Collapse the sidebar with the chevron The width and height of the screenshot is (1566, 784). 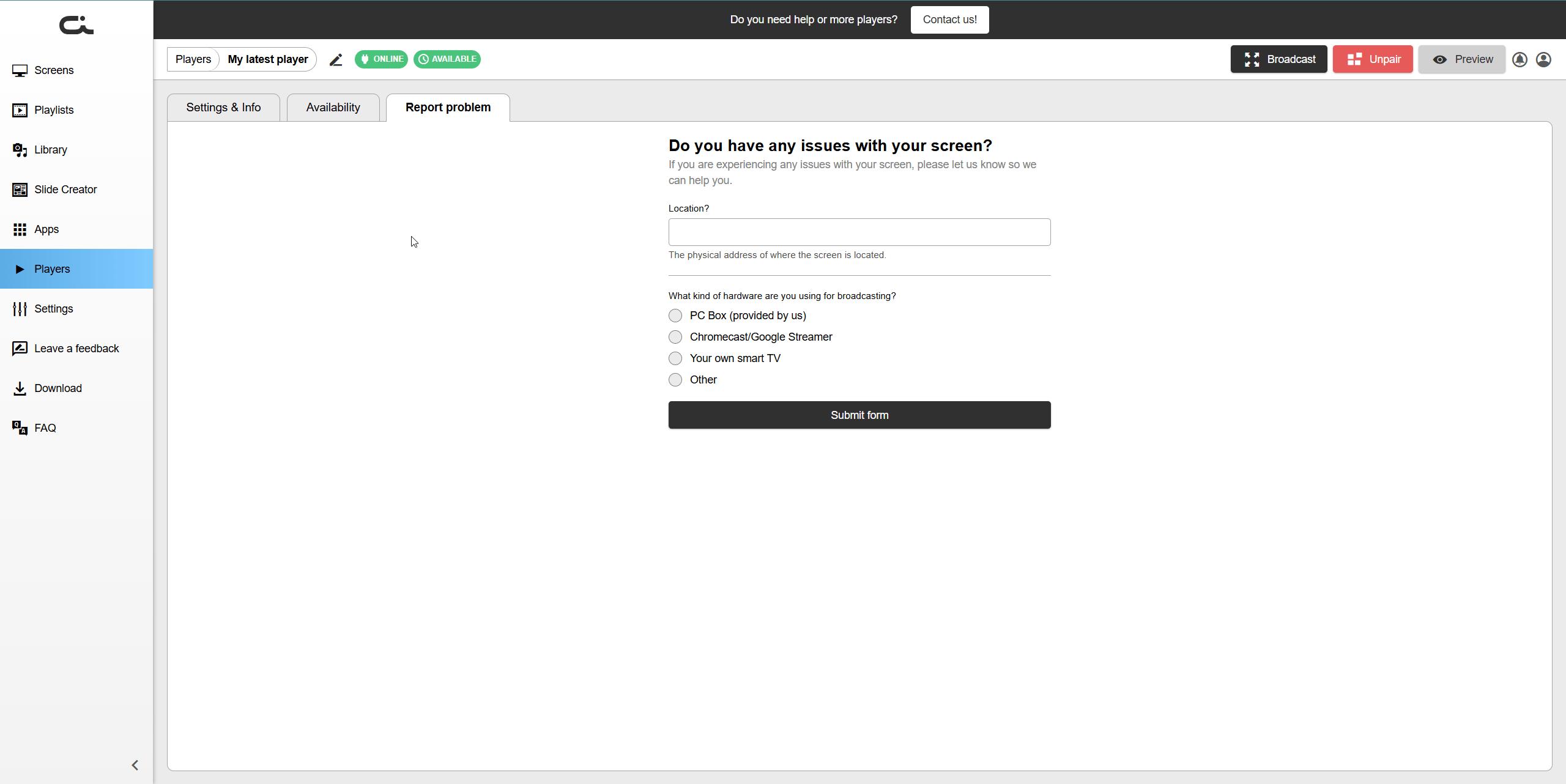coord(135,765)
